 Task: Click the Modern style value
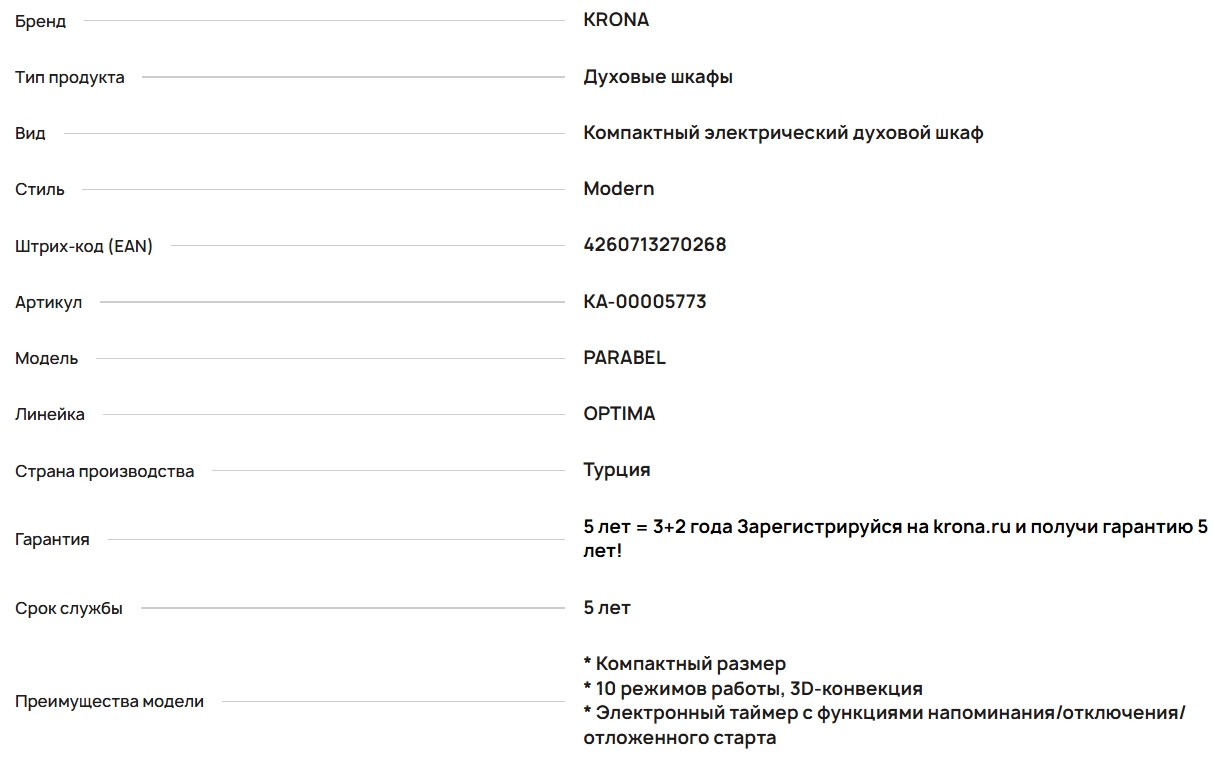coord(619,189)
